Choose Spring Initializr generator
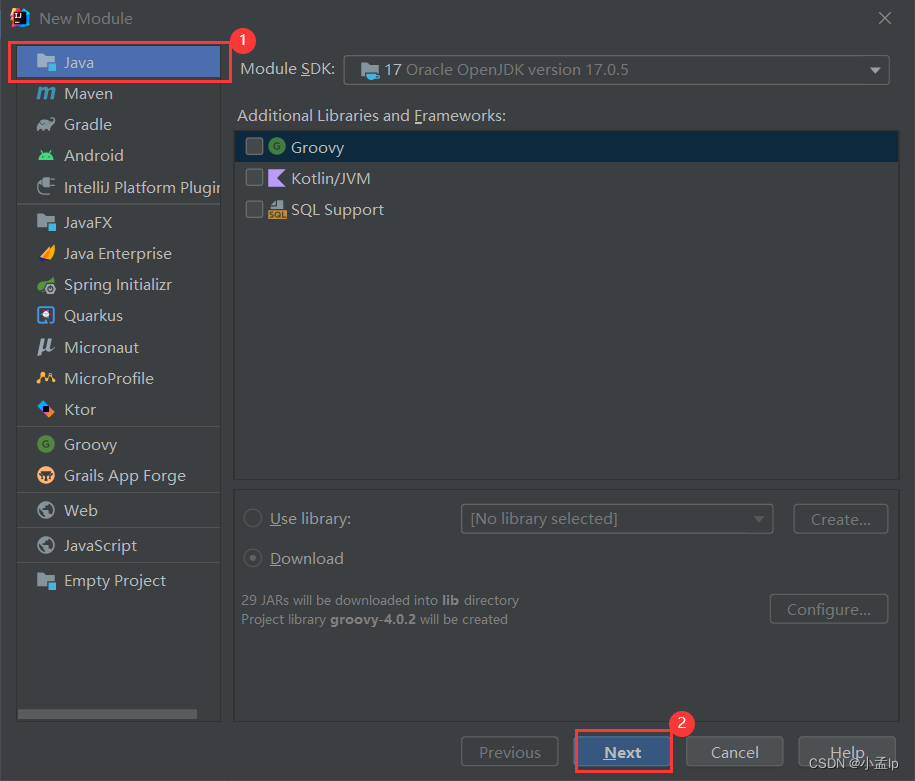 pyautogui.click(x=118, y=285)
